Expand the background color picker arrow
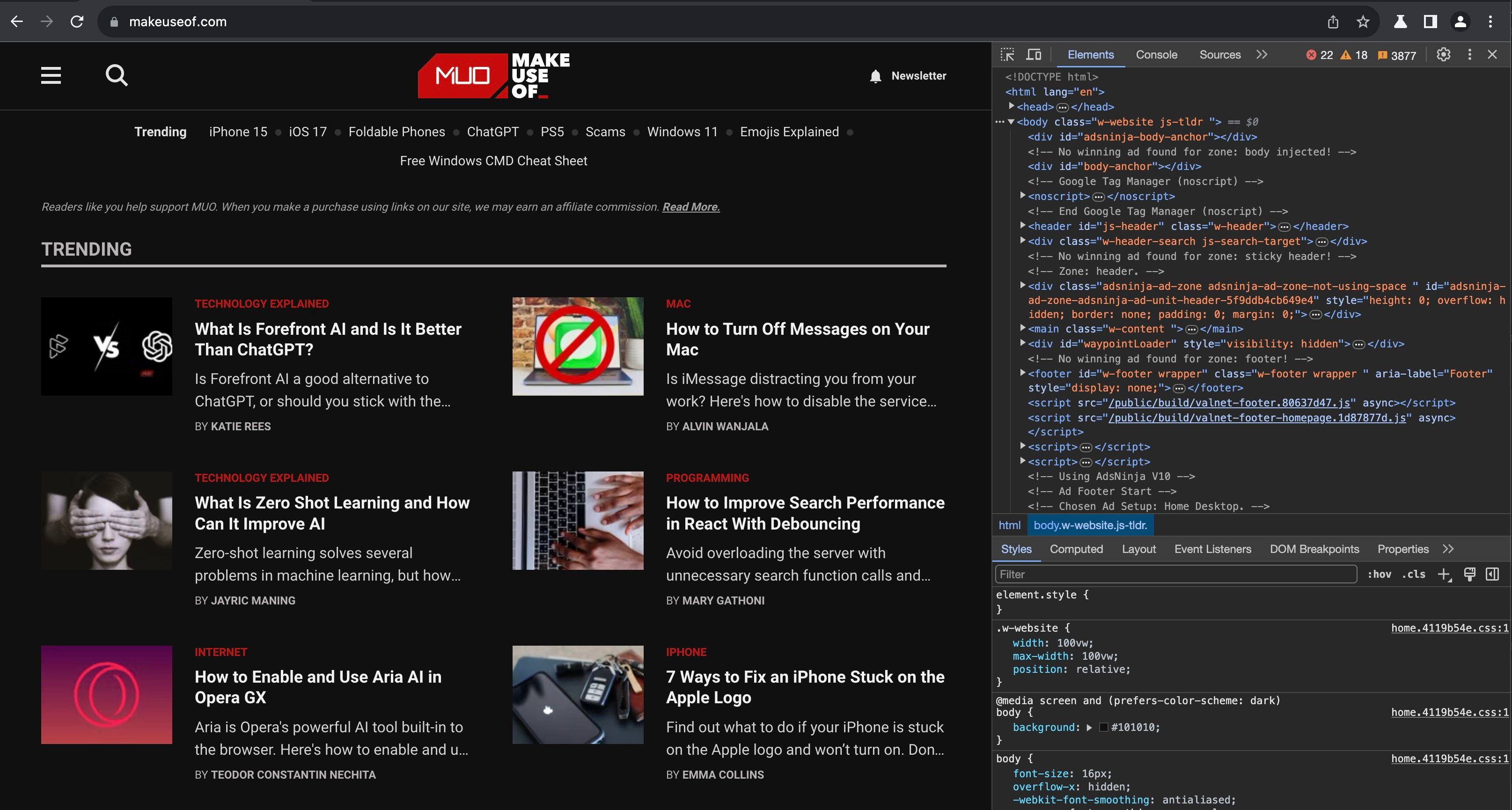This screenshot has width=1512, height=810. pyautogui.click(x=1089, y=727)
